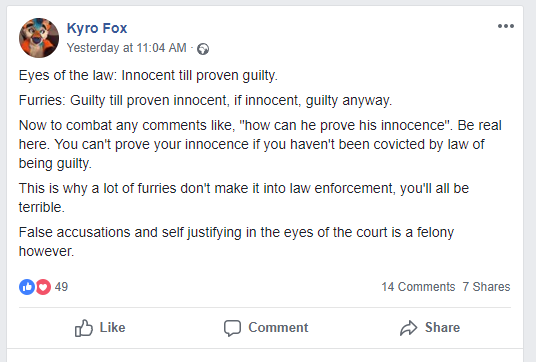This screenshot has width=536, height=362.
Task: Open Kyro Fox's profile picture
Action: [x=39, y=38]
